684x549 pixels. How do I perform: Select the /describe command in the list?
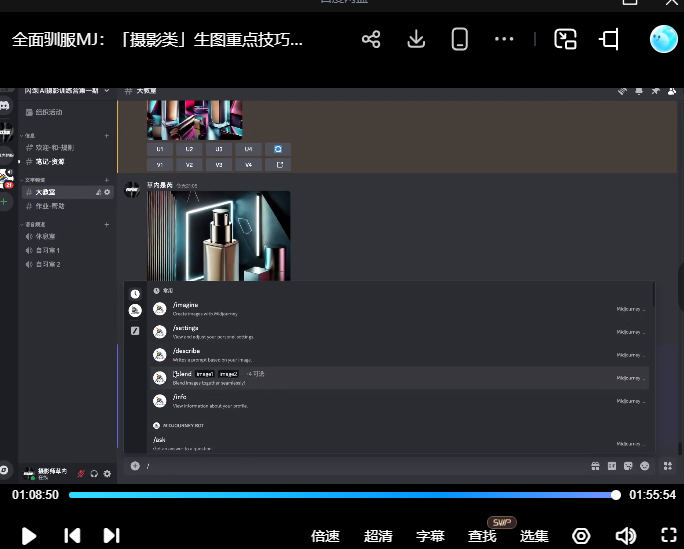[x=187, y=351]
